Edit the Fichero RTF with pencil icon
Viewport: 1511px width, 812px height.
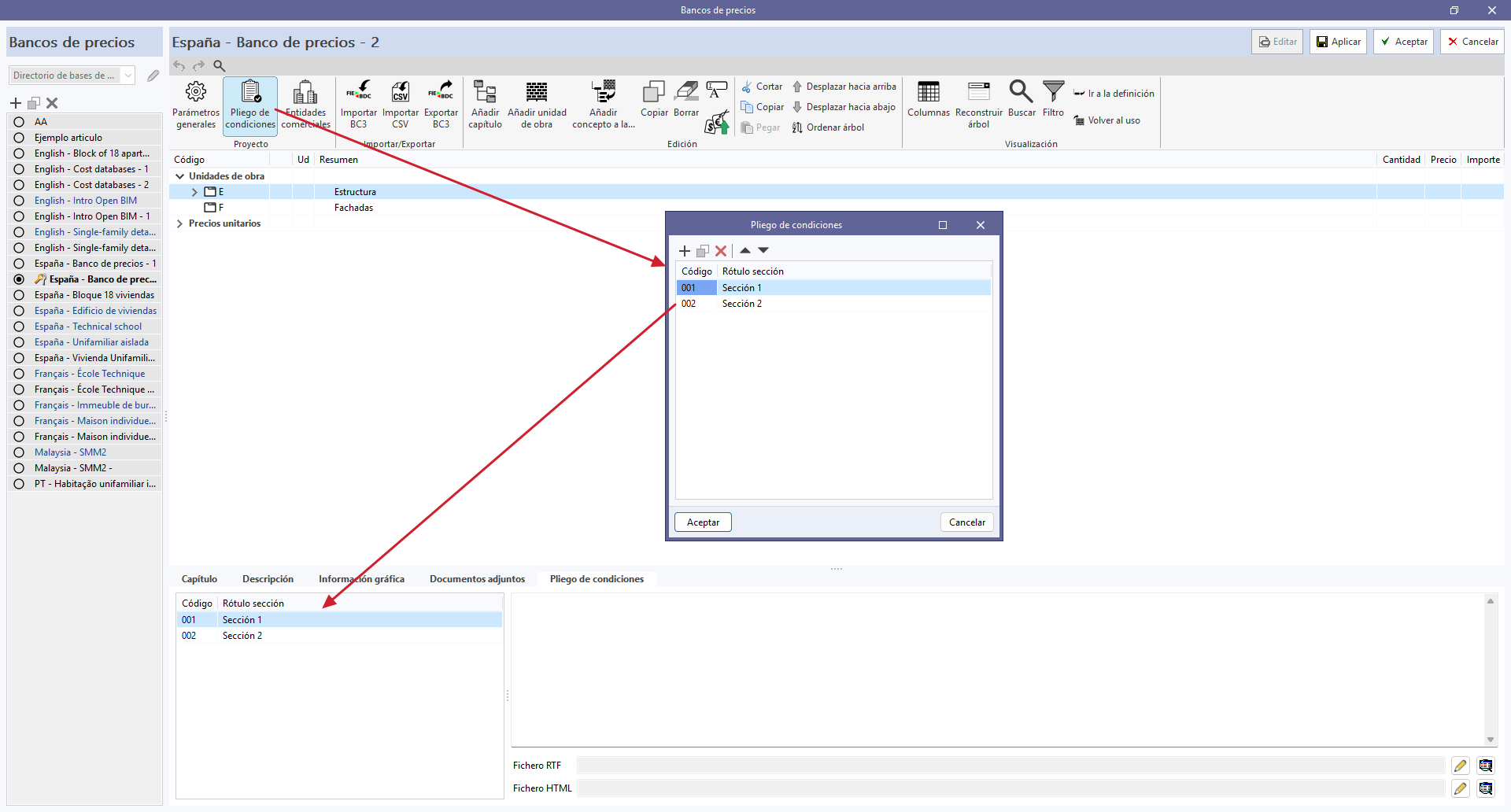[x=1461, y=766]
